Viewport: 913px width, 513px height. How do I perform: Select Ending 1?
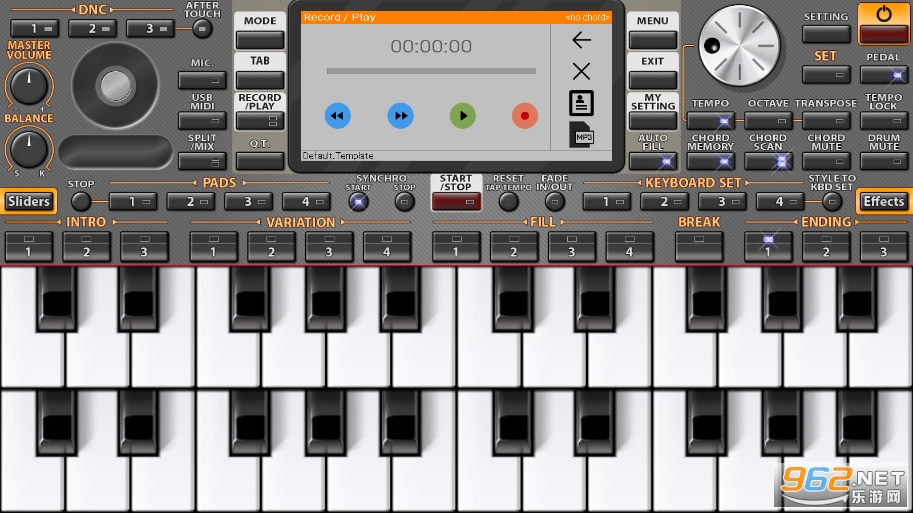point(768,246)
